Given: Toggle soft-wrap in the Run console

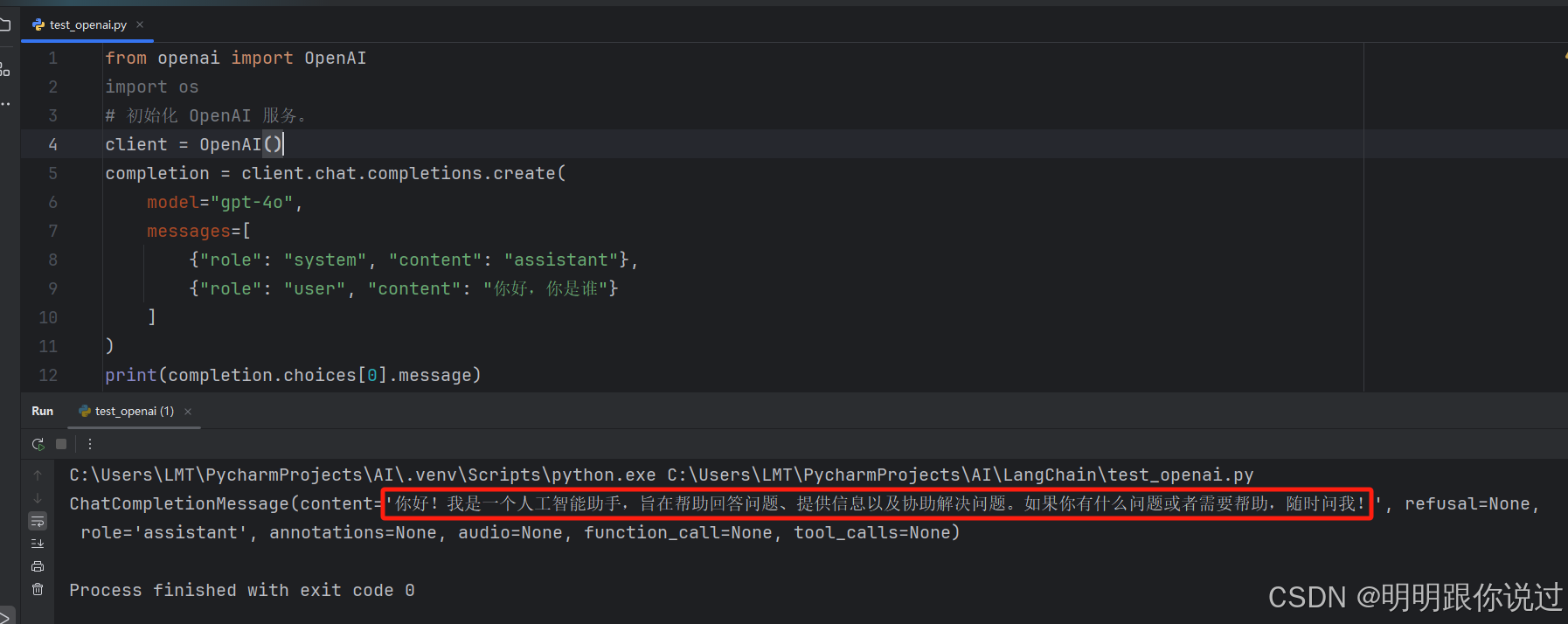Looking at the screenshot, I should point(38,521).
